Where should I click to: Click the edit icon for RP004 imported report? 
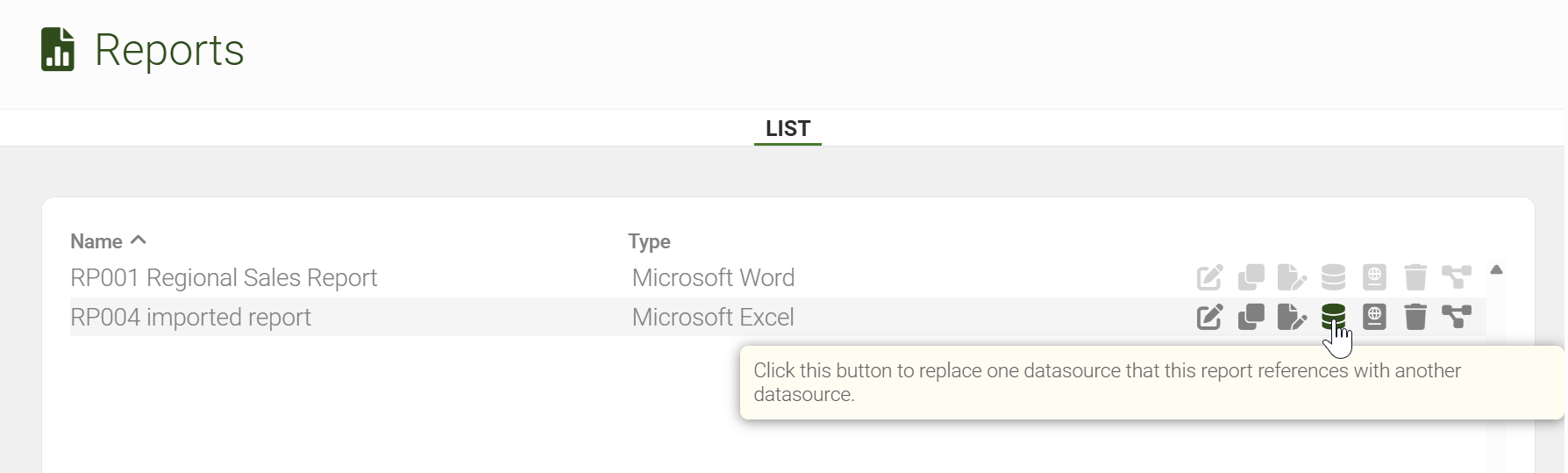click(x=1209, y=317)
